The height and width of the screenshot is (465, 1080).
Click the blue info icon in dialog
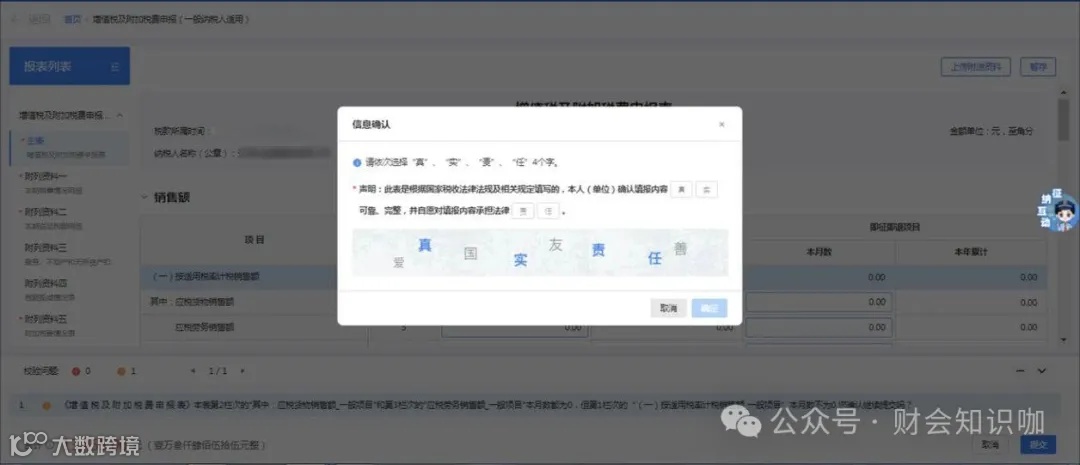[357, 163]
